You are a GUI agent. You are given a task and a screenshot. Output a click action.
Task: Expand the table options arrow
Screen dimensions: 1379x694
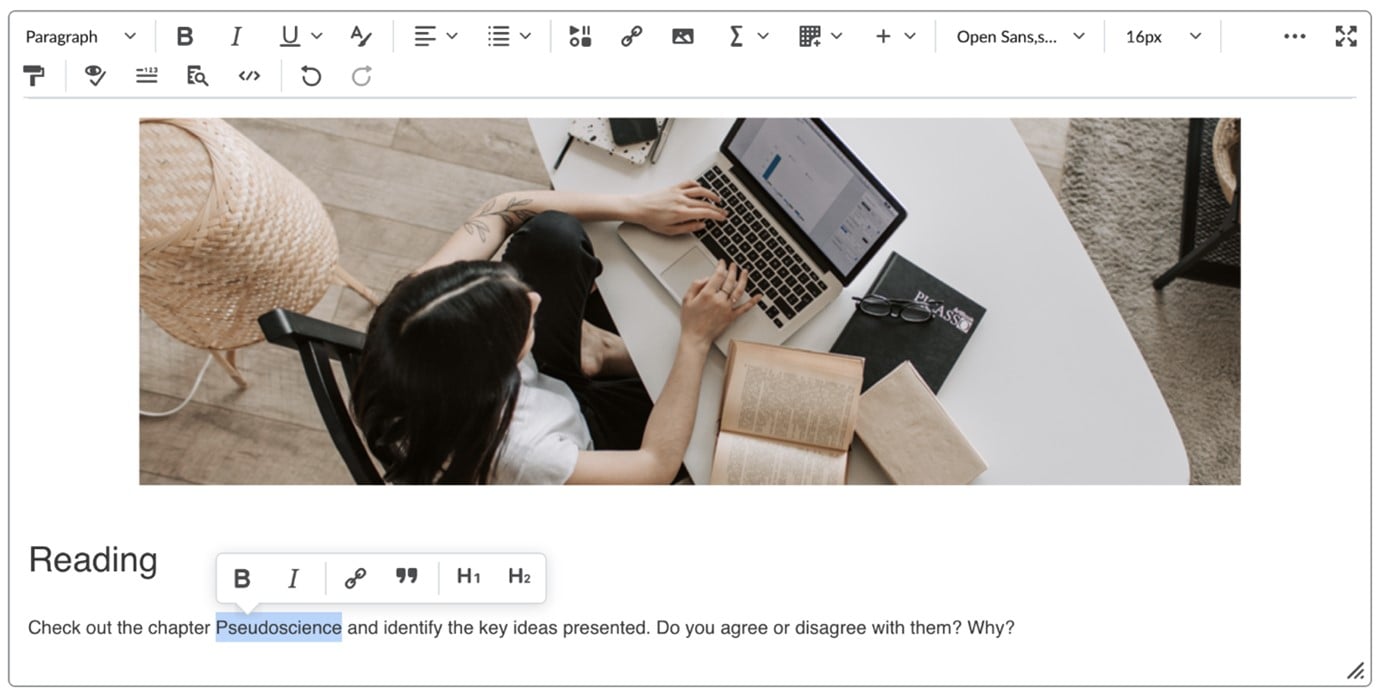click(x=837, y=37)
